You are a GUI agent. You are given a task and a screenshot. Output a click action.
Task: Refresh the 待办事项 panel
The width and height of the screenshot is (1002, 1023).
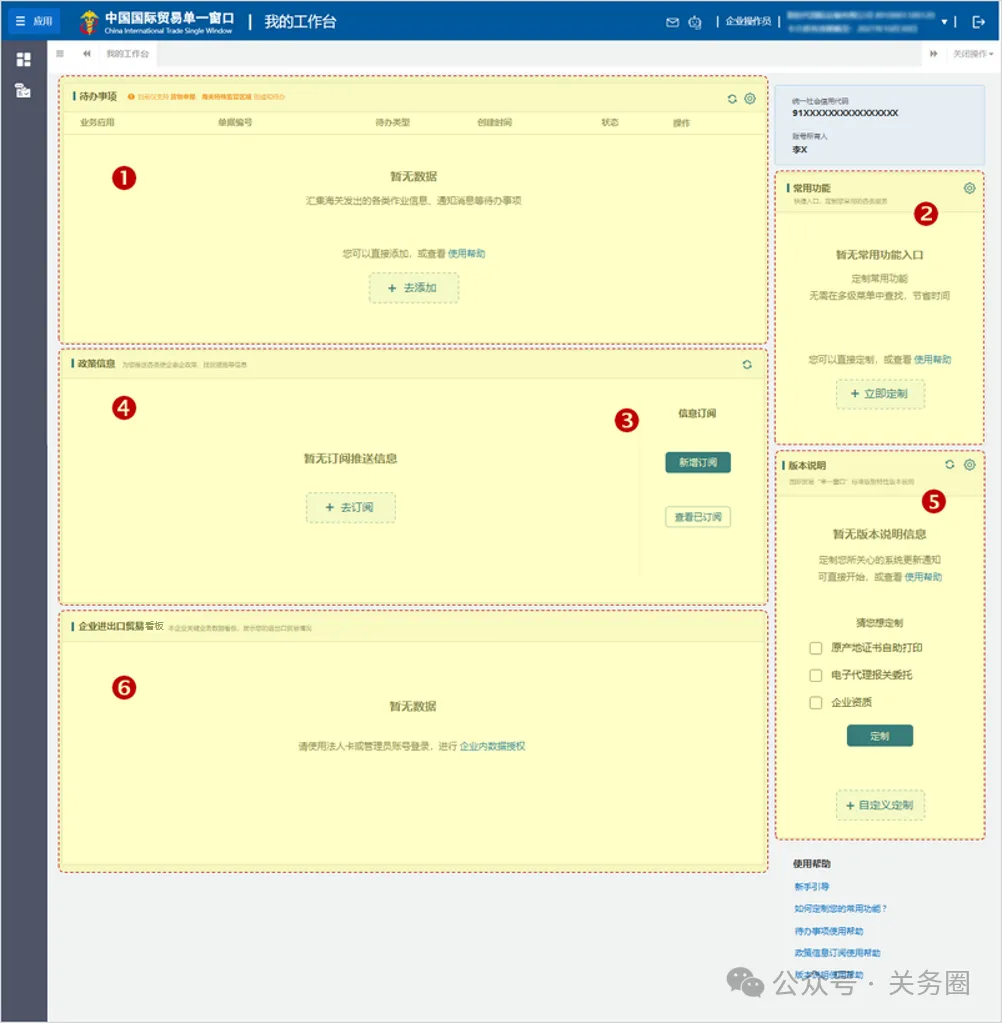click(732, 99)
